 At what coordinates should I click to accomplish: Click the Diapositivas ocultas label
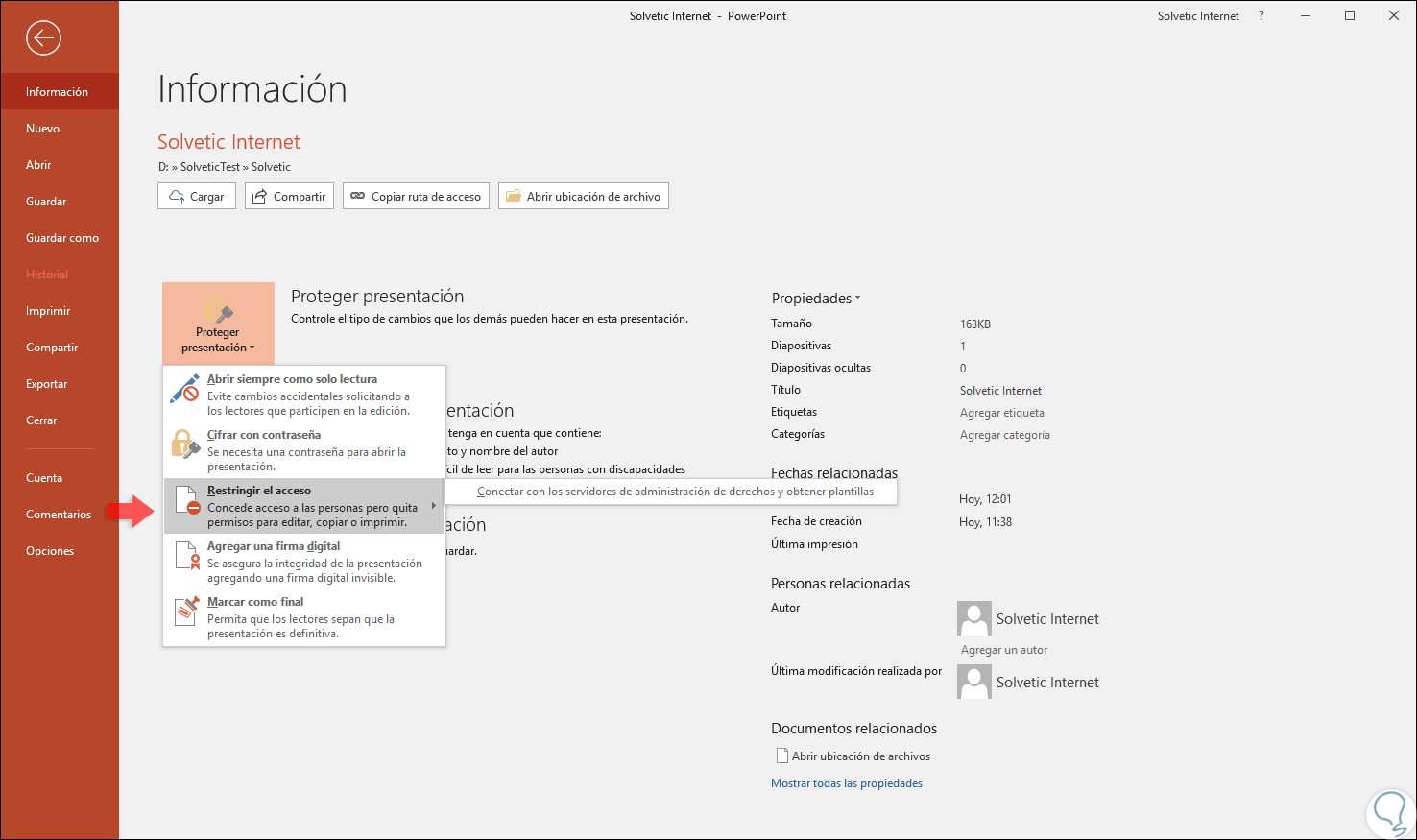pyautogui.click(x=821, y=368)
